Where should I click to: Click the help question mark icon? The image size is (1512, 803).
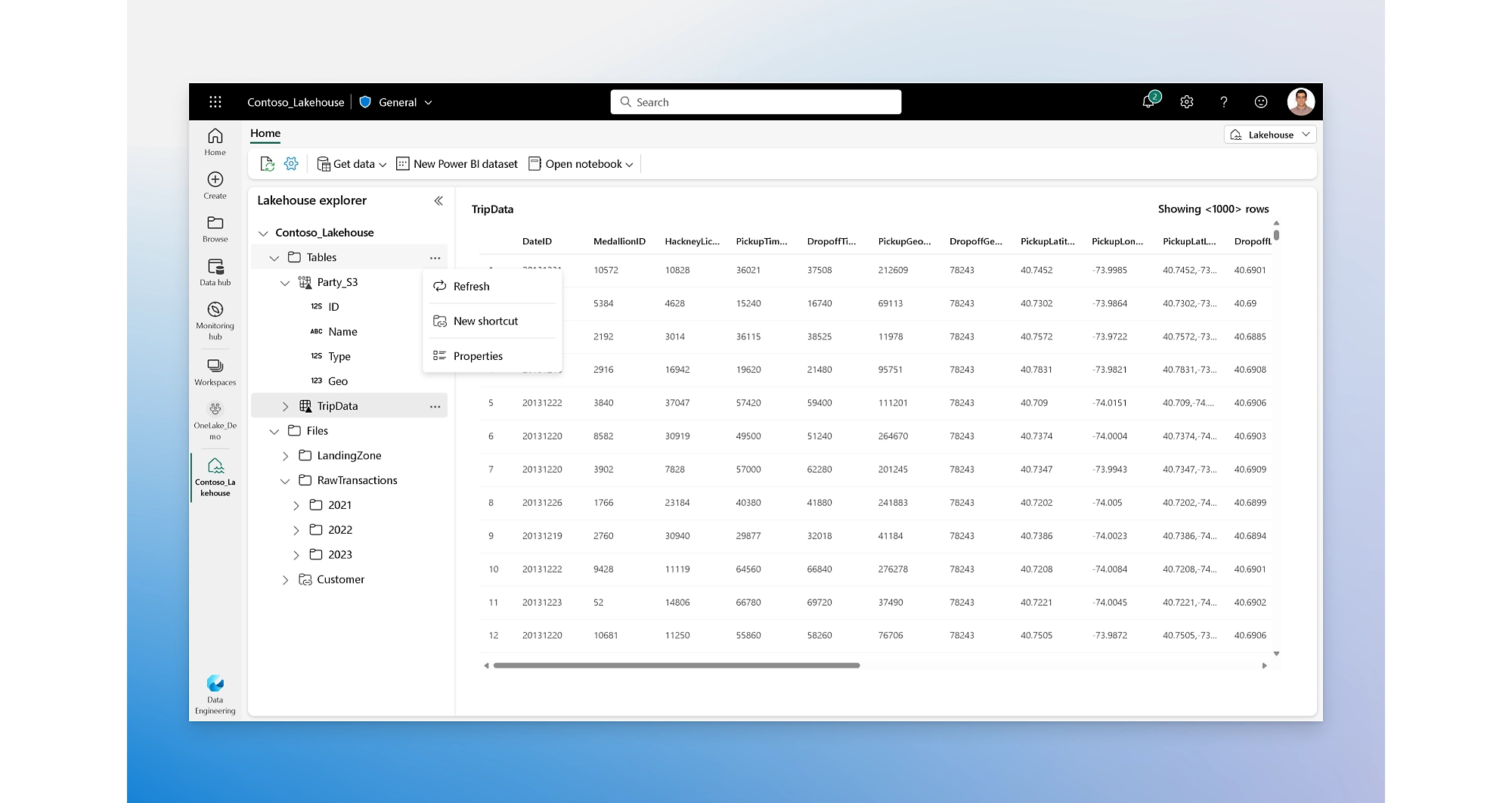click(x=1224, y=102)
